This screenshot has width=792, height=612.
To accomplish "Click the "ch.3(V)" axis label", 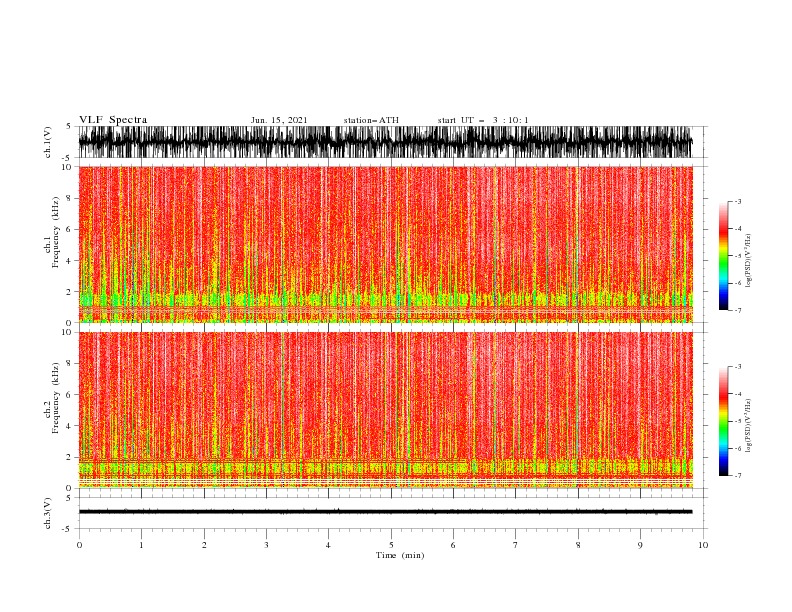I will click(x=48, y=513).
